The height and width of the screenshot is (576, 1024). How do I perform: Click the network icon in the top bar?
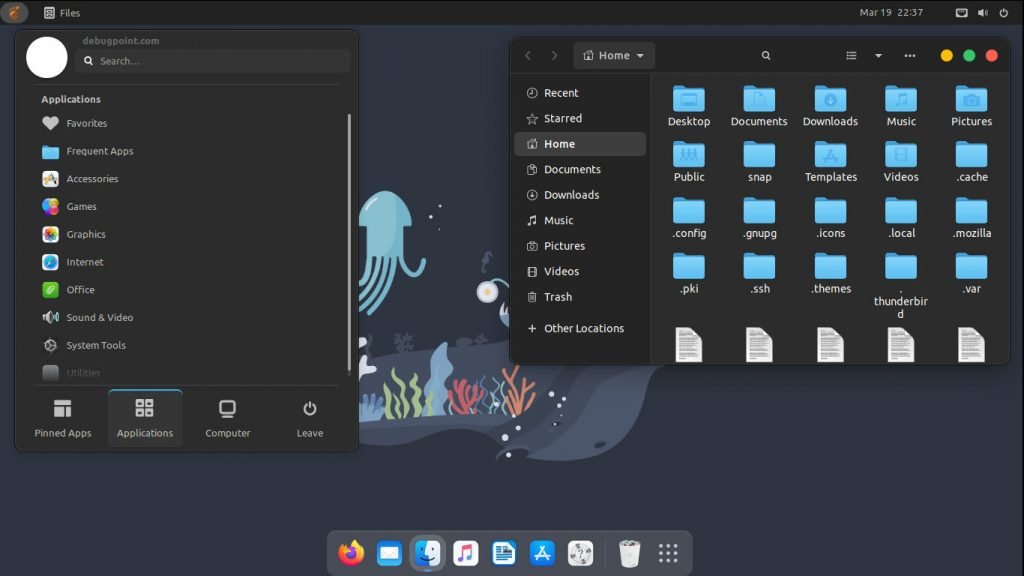pos(961,13)
